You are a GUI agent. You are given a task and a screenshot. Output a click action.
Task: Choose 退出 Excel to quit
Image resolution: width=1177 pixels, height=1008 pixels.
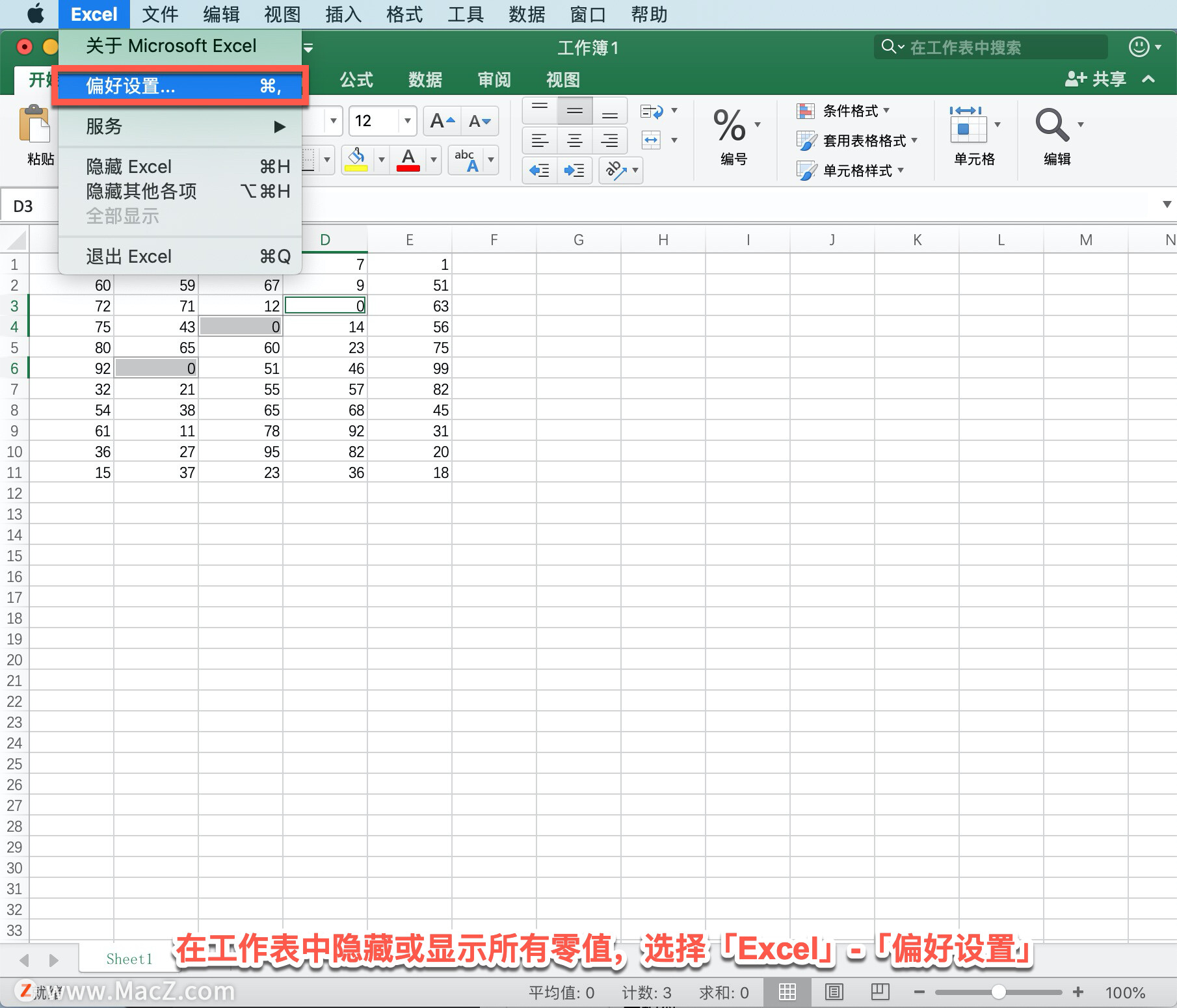tap(180, 256)
